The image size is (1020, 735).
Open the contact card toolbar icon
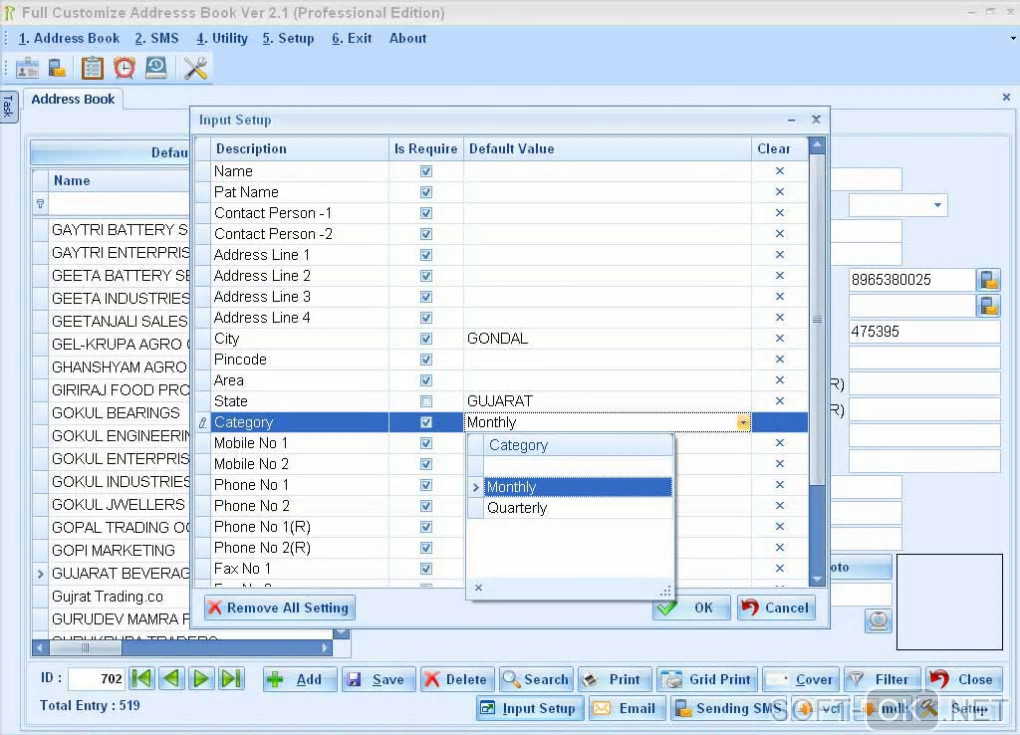(x=27, y=68)
